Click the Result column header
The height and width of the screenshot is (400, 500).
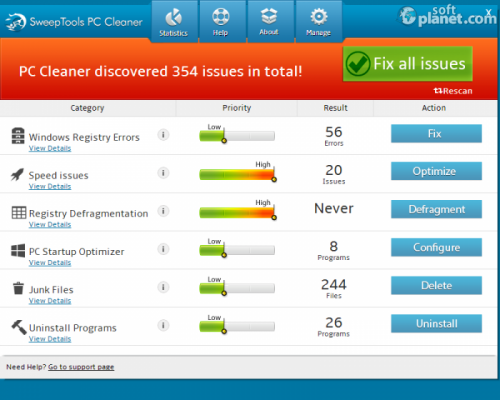[335, 108]
